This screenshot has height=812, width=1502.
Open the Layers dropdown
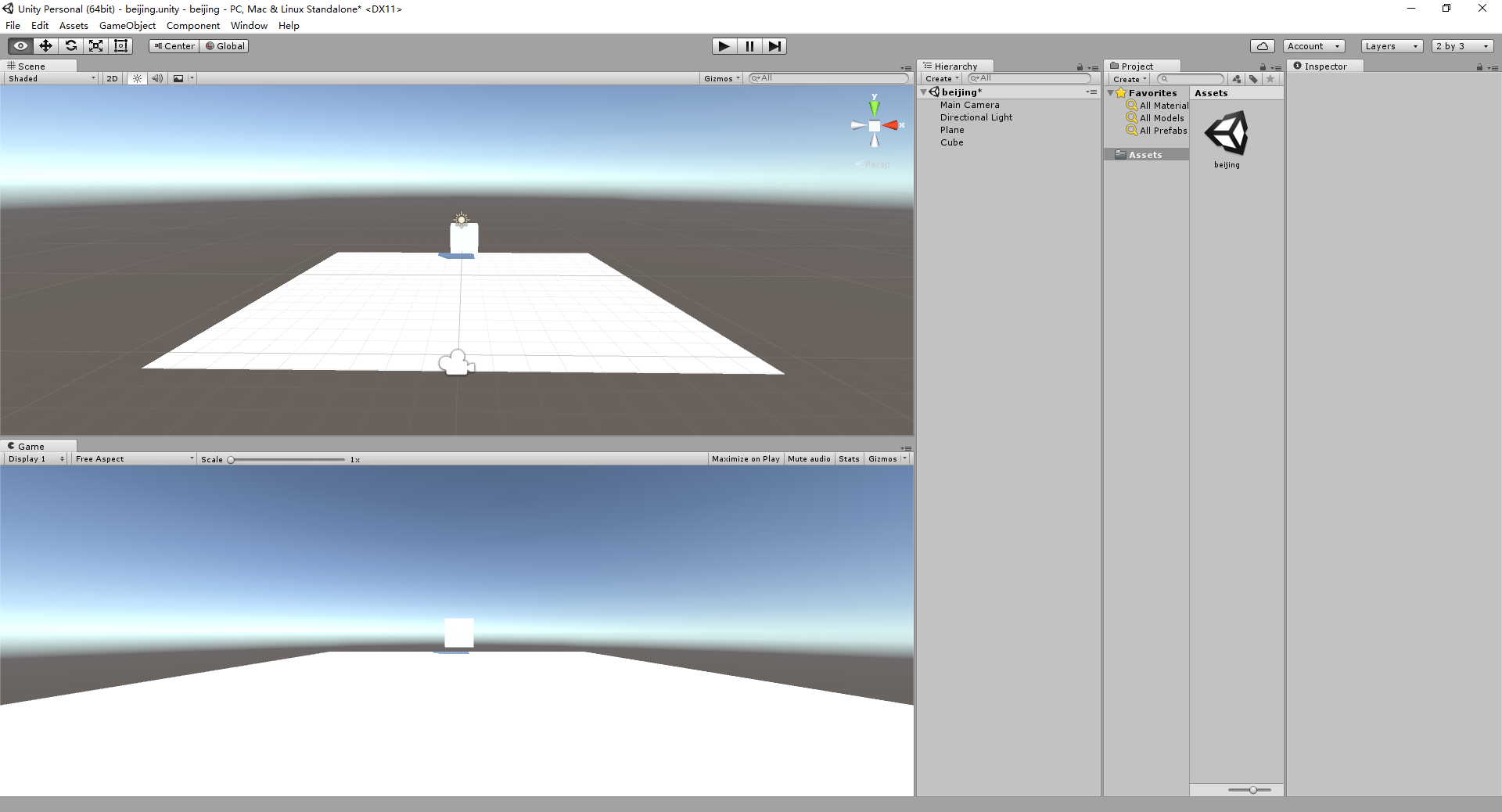1391,46
